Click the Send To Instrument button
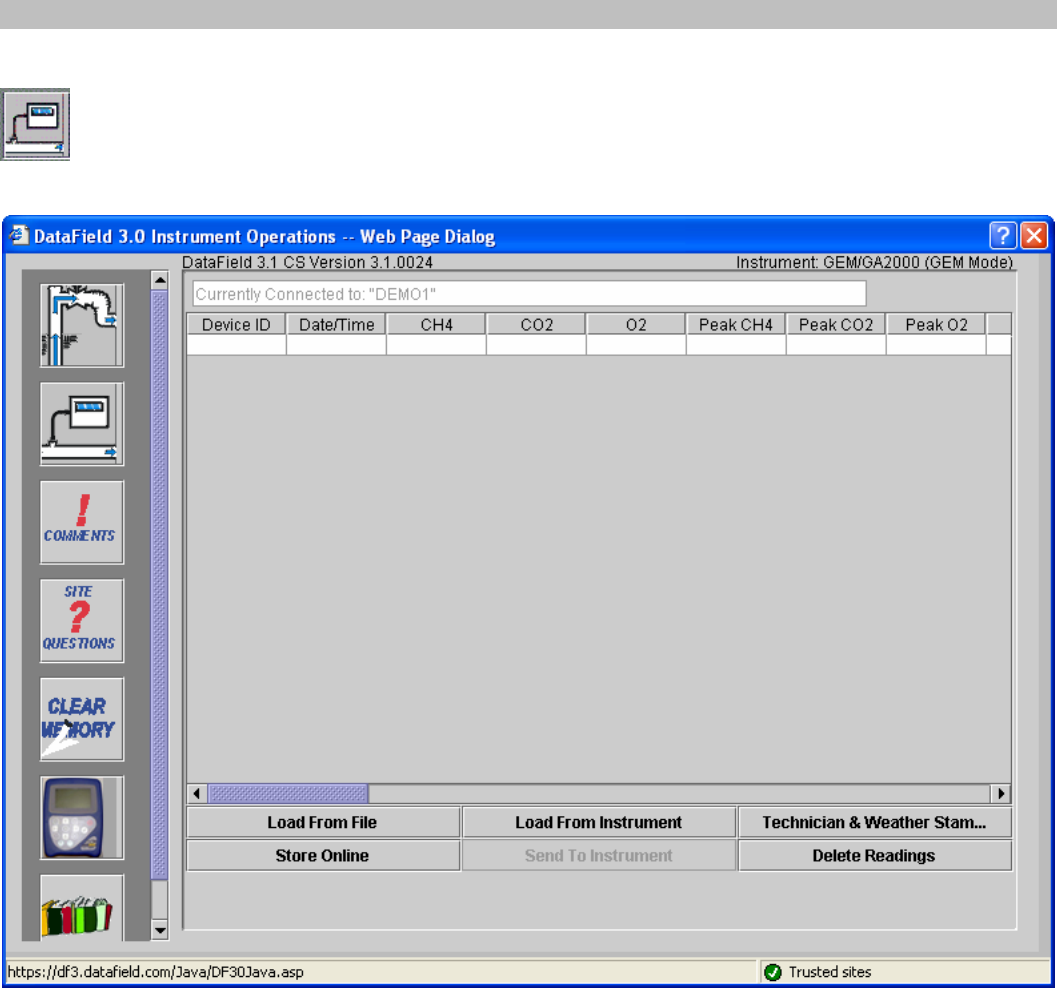 click(x=599, y=855)
